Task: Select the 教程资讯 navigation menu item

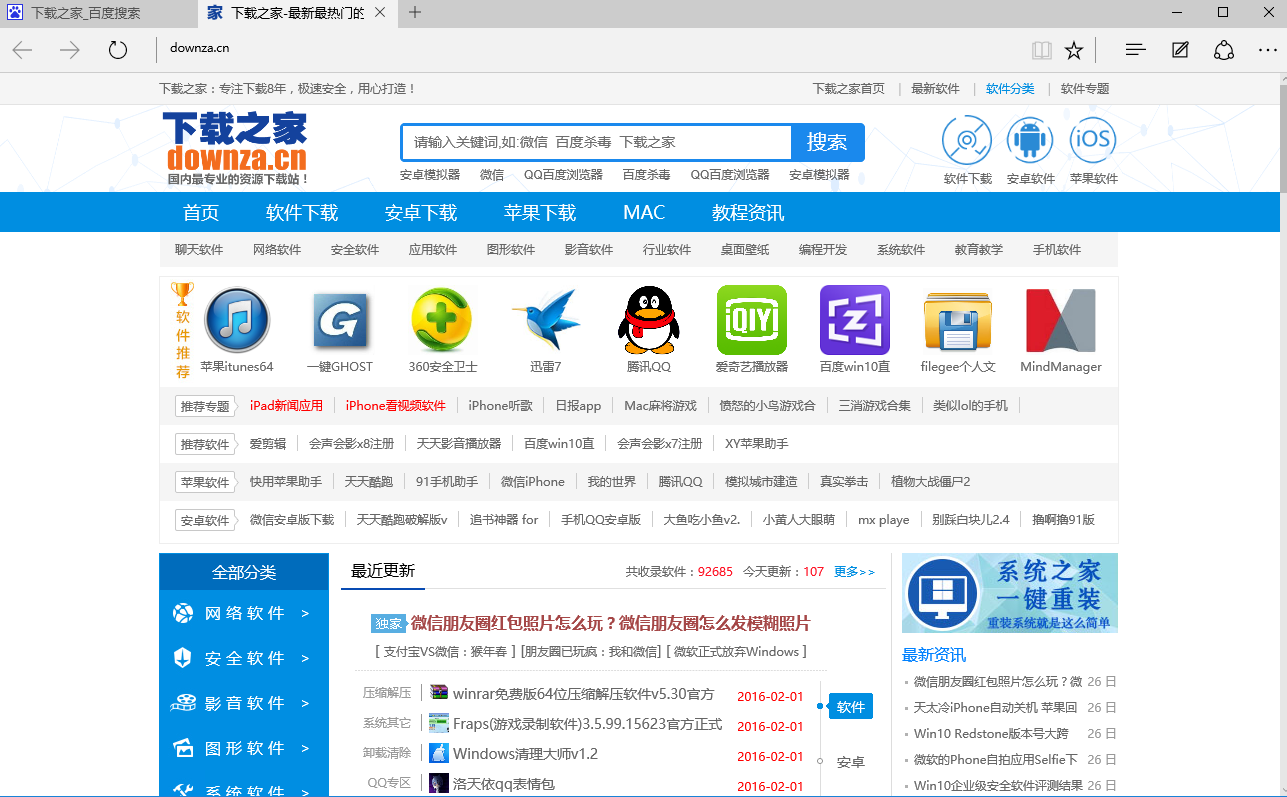Action: tap(748, 212)
